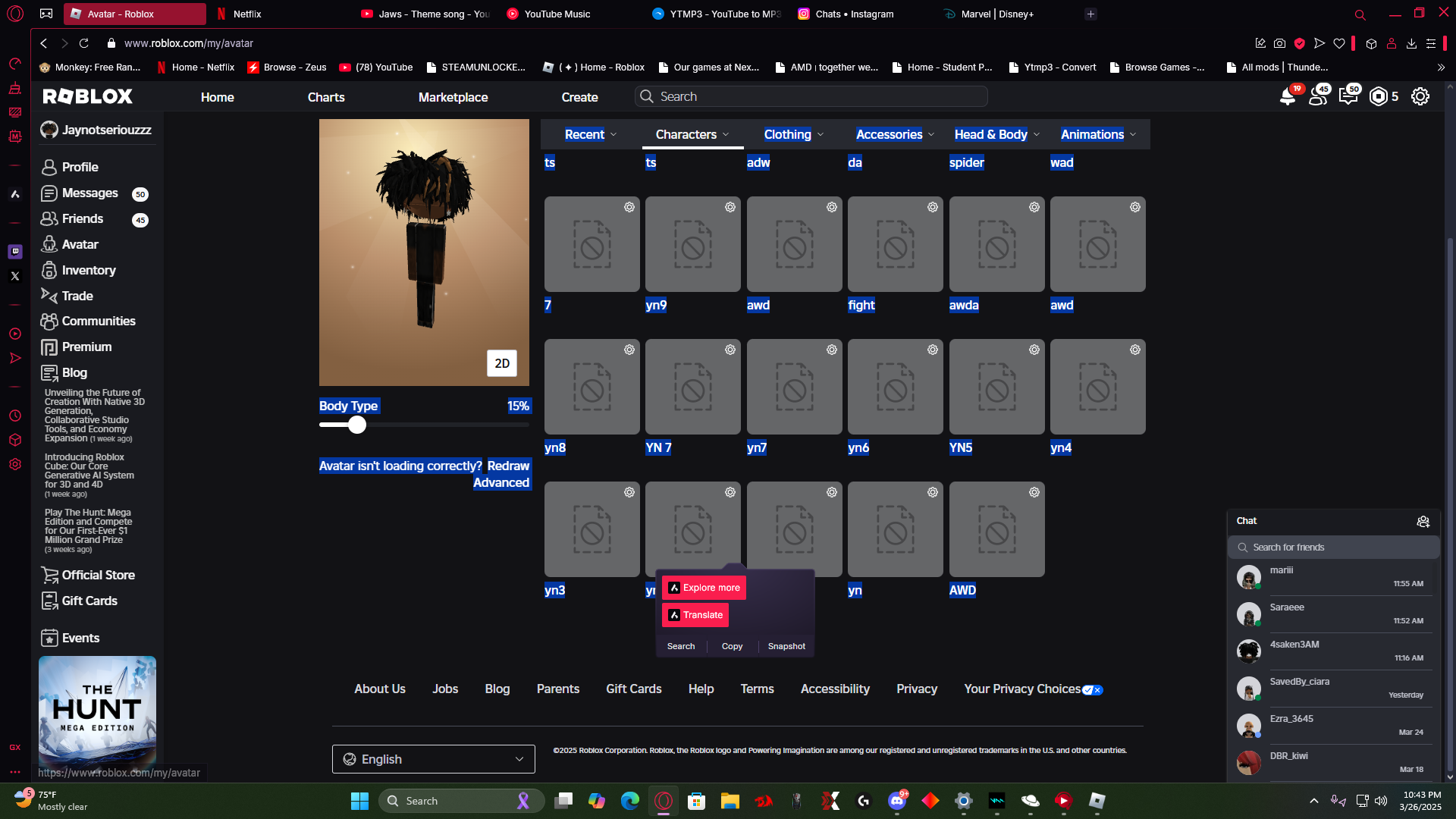Screen dimensions: 1456x819
Task: Click the Robux balance icon
Action: (x=1378, y=97)
